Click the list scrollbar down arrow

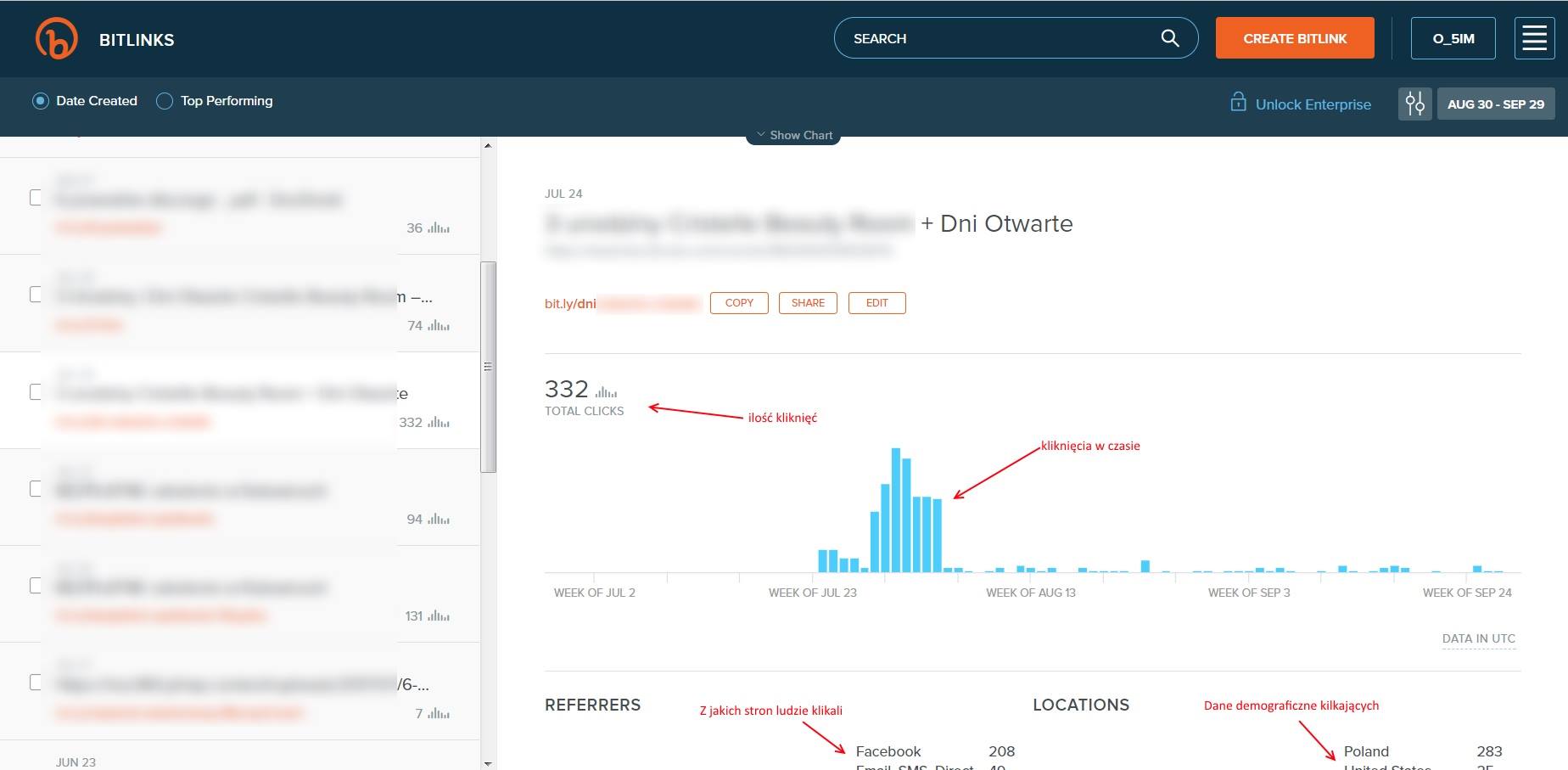488,763
